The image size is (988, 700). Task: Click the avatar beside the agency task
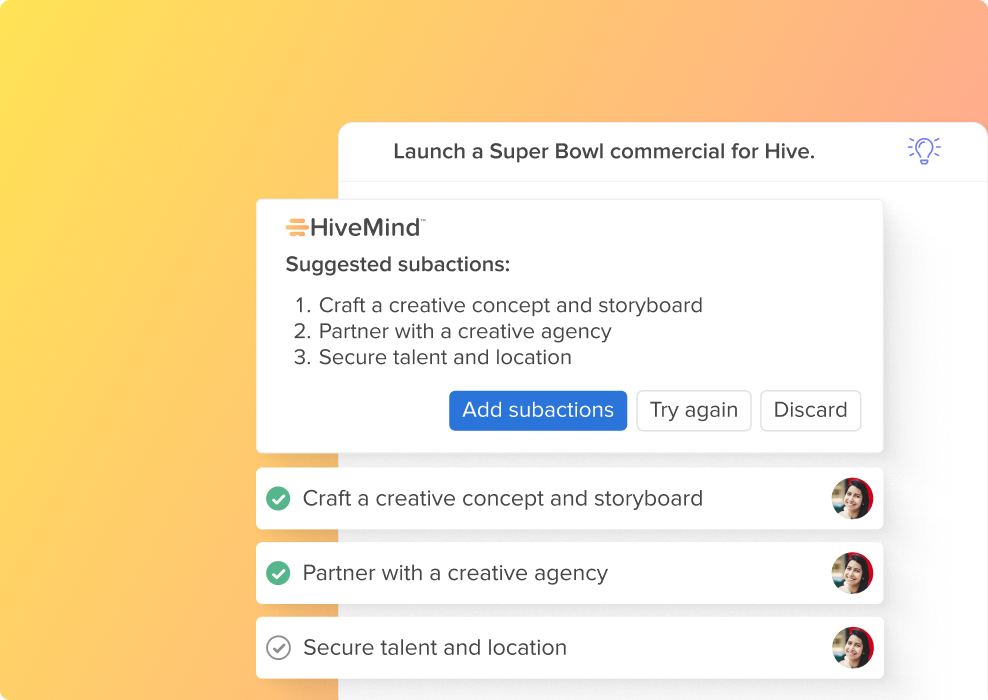[852, 573]
